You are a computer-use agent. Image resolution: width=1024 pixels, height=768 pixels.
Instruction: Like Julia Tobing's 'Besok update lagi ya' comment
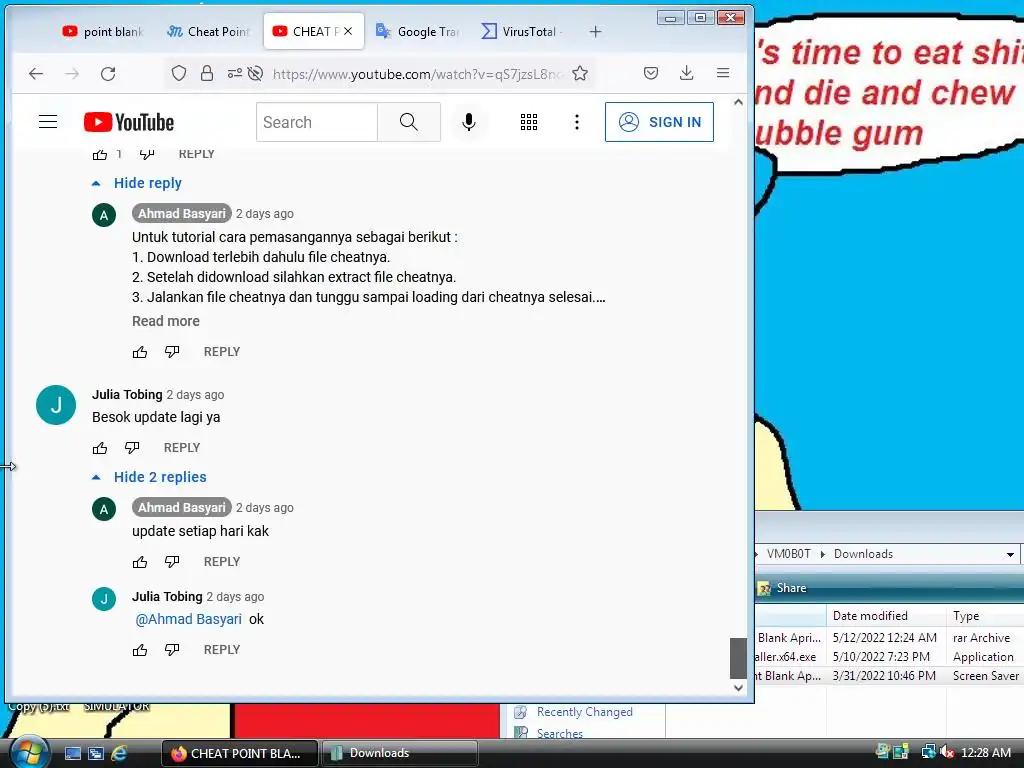point(100,448)
